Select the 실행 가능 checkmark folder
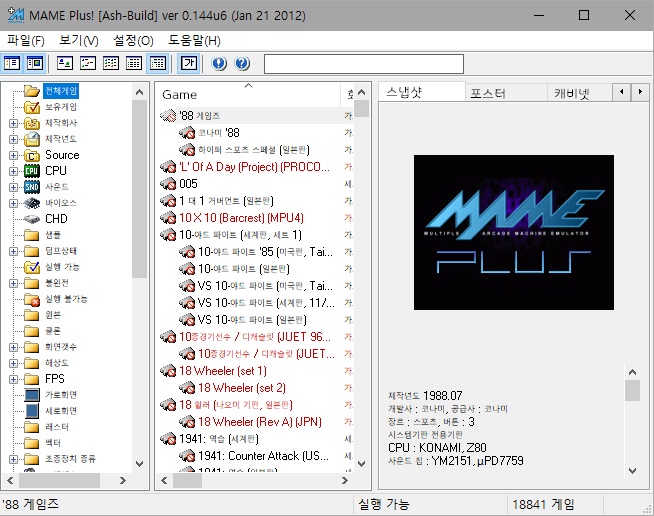The height and width of the screenshot is (516, 654). [x=32, y=267]
